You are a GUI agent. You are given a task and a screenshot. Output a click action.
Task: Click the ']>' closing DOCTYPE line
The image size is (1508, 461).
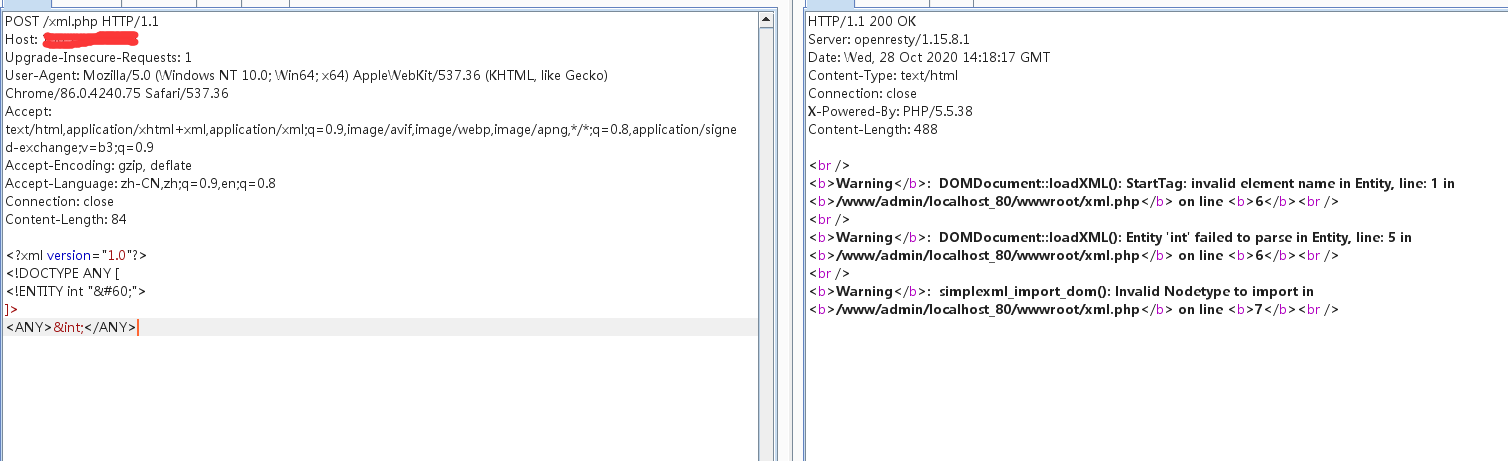point(11,309)
